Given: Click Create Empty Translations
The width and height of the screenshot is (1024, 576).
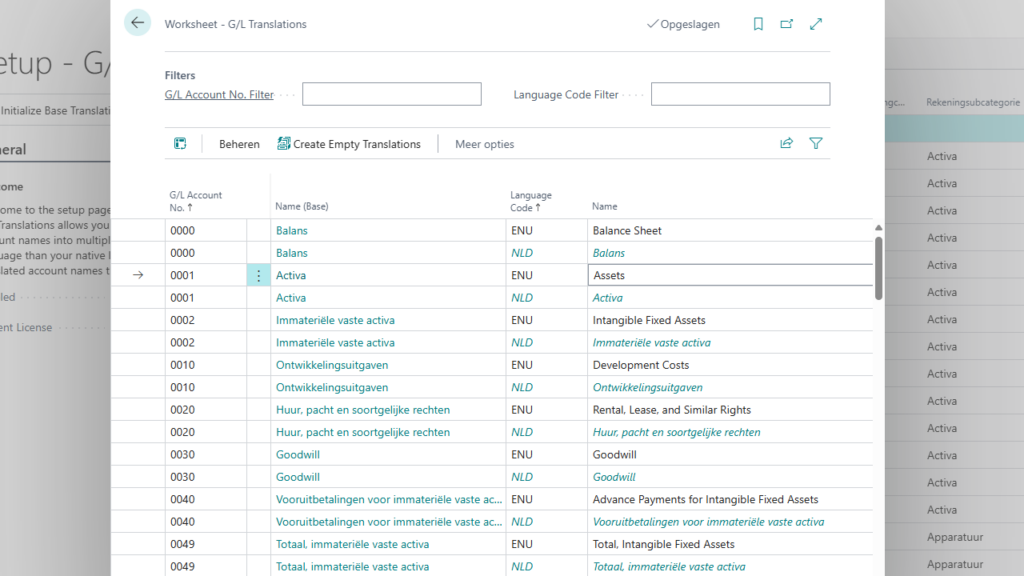Looking at the screenshot, I should point(349,144).
